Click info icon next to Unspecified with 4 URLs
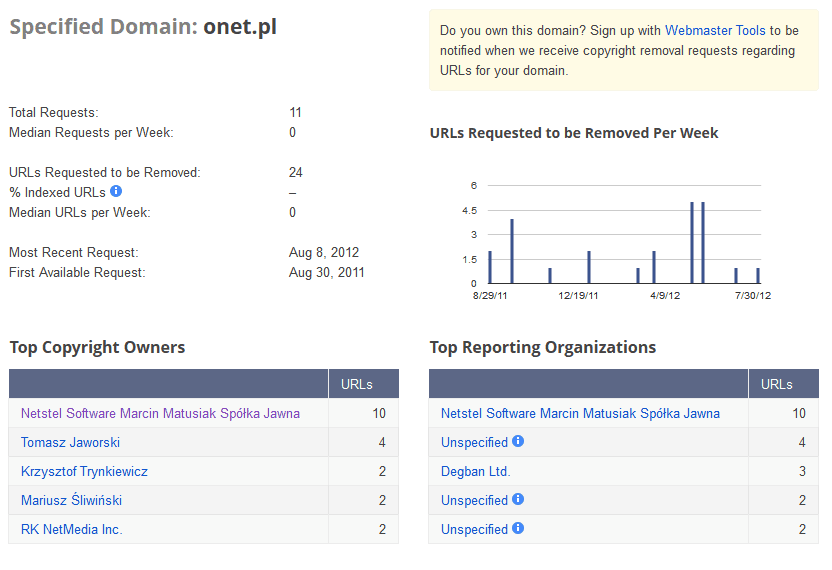The width and height of the screenshot is (832, 570). (x=518, y=441)
